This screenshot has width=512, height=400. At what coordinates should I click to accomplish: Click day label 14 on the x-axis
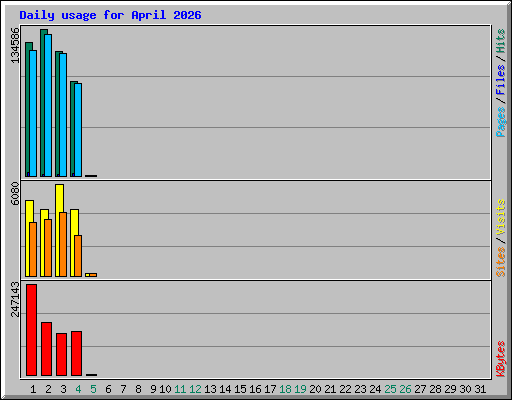225,389
